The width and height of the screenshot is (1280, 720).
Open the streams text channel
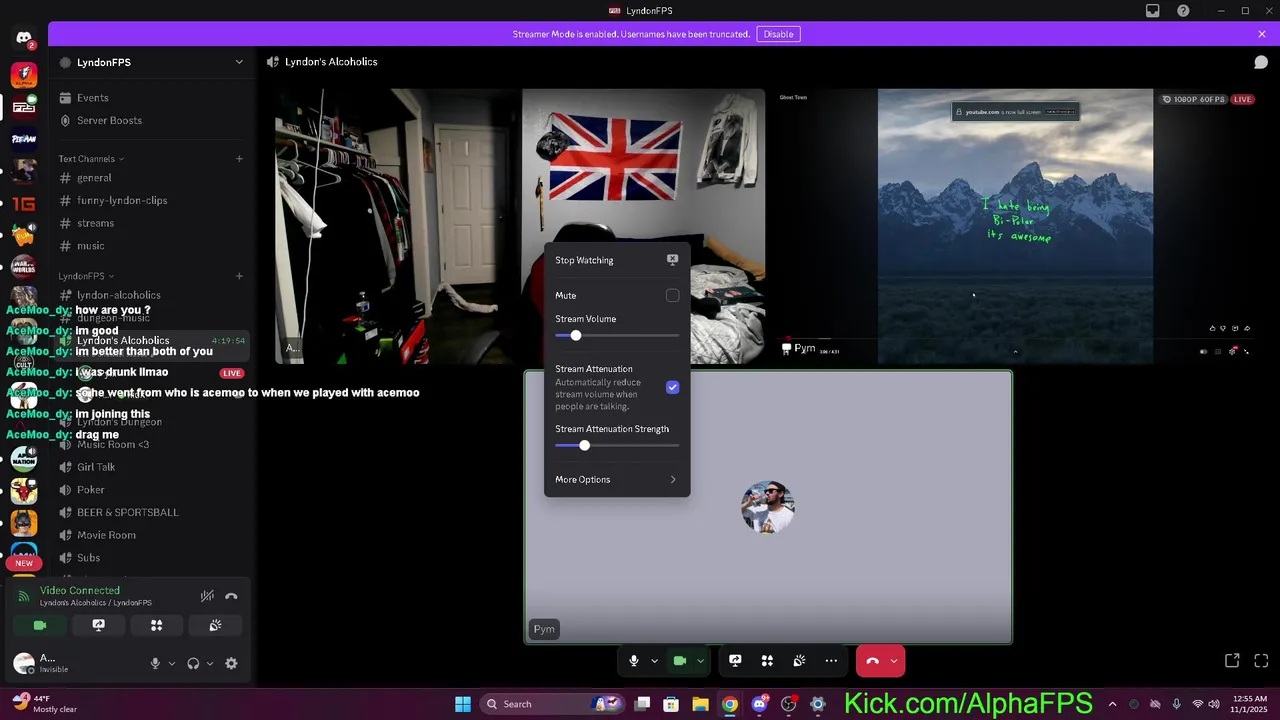click(150, 223)
